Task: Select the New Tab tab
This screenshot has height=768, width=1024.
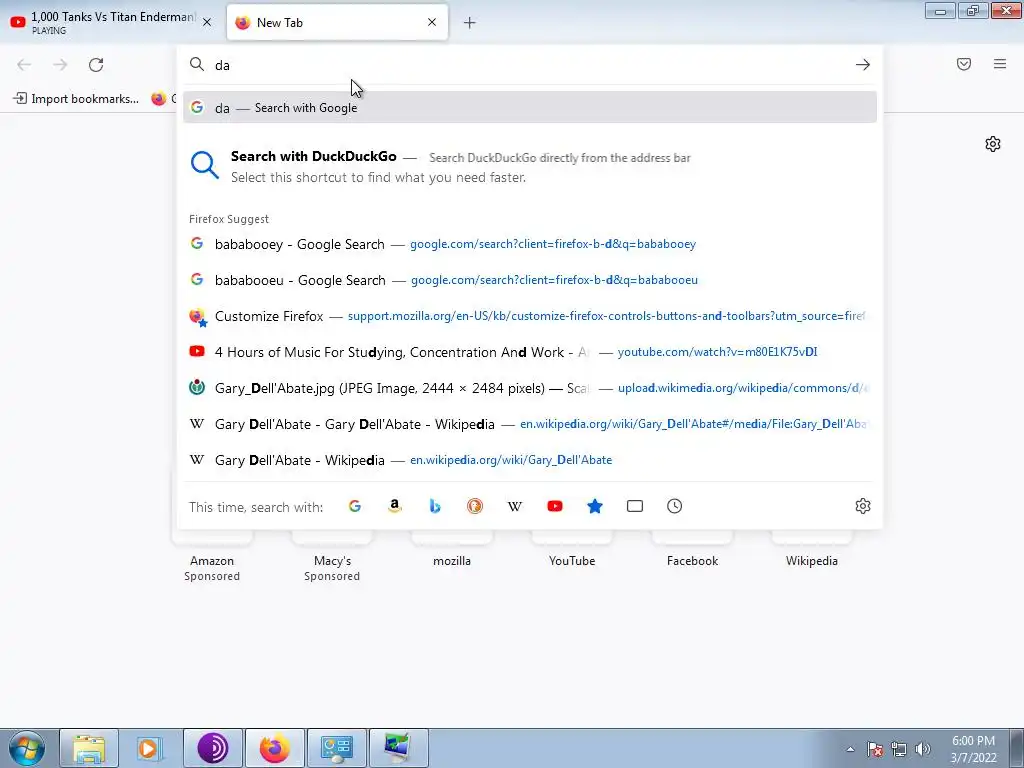Action: tap(337, 22)
